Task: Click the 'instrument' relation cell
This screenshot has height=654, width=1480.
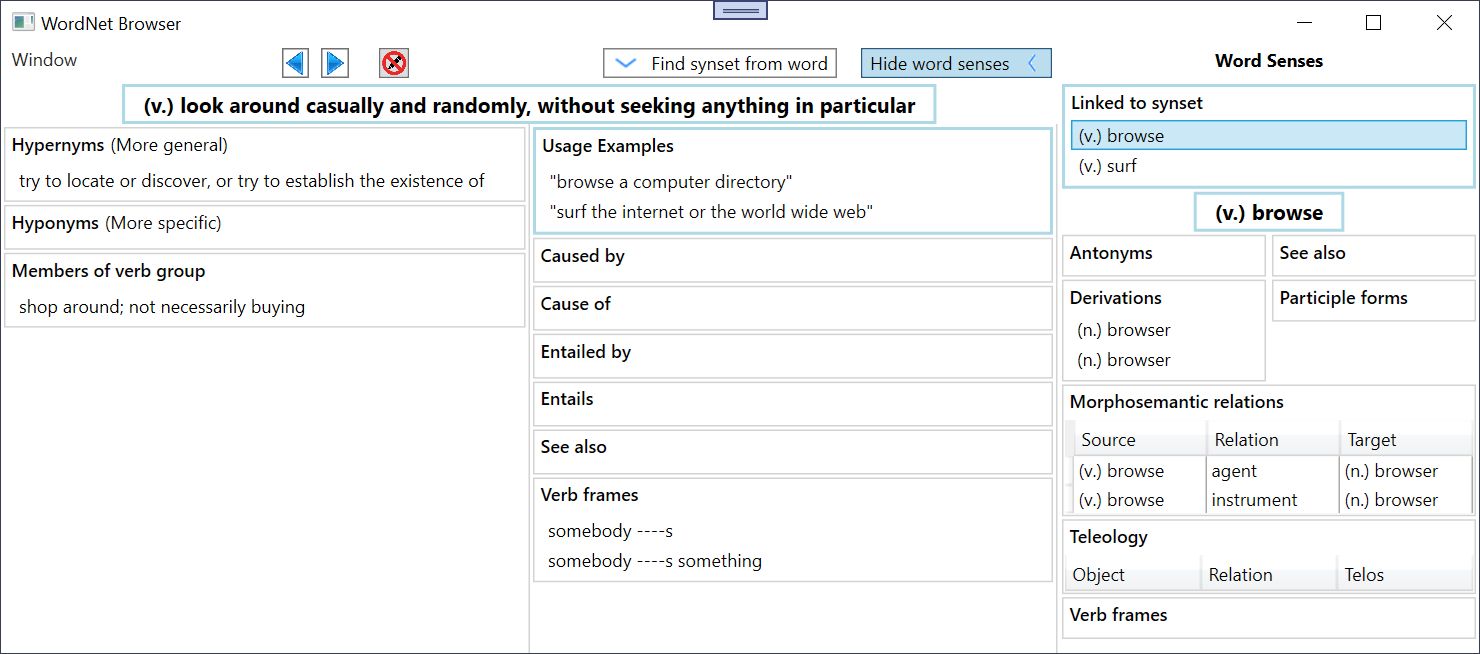Action: click(1272, 500)
